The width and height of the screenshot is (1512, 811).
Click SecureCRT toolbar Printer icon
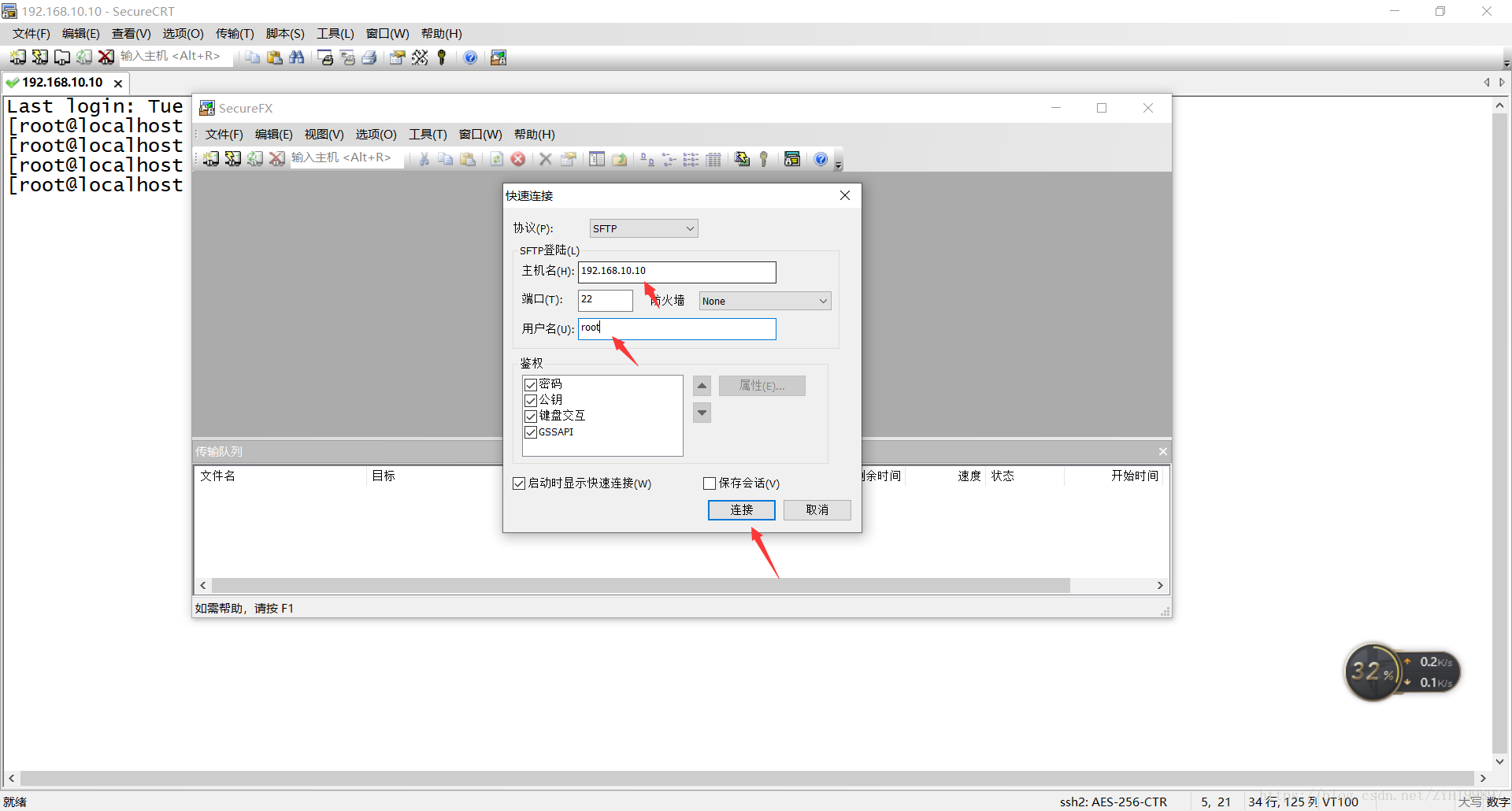(x=369, y=57)
